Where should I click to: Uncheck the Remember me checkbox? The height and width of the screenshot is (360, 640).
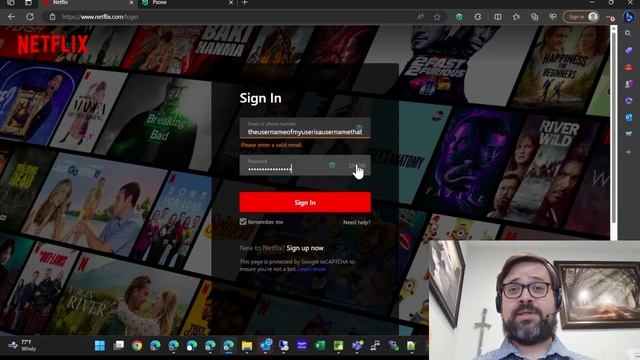(x=243, y=222)
